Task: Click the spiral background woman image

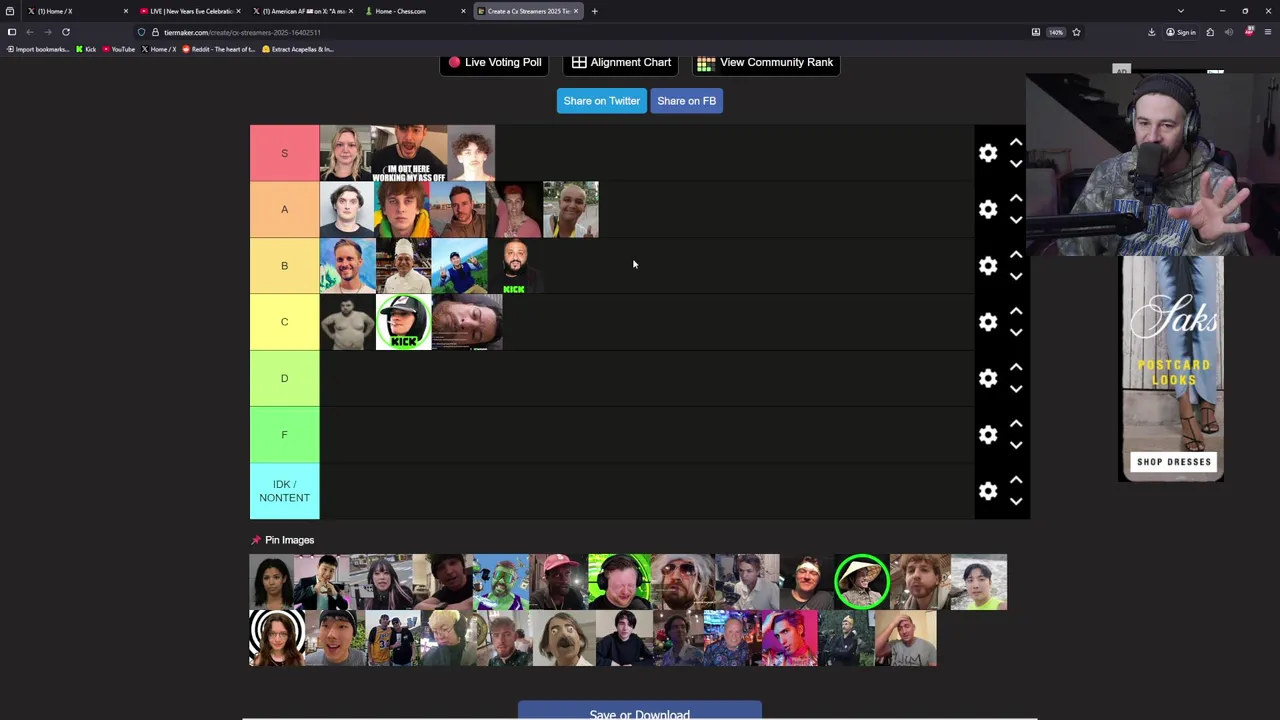Action: pyautogui.click(x=277, y=638)
